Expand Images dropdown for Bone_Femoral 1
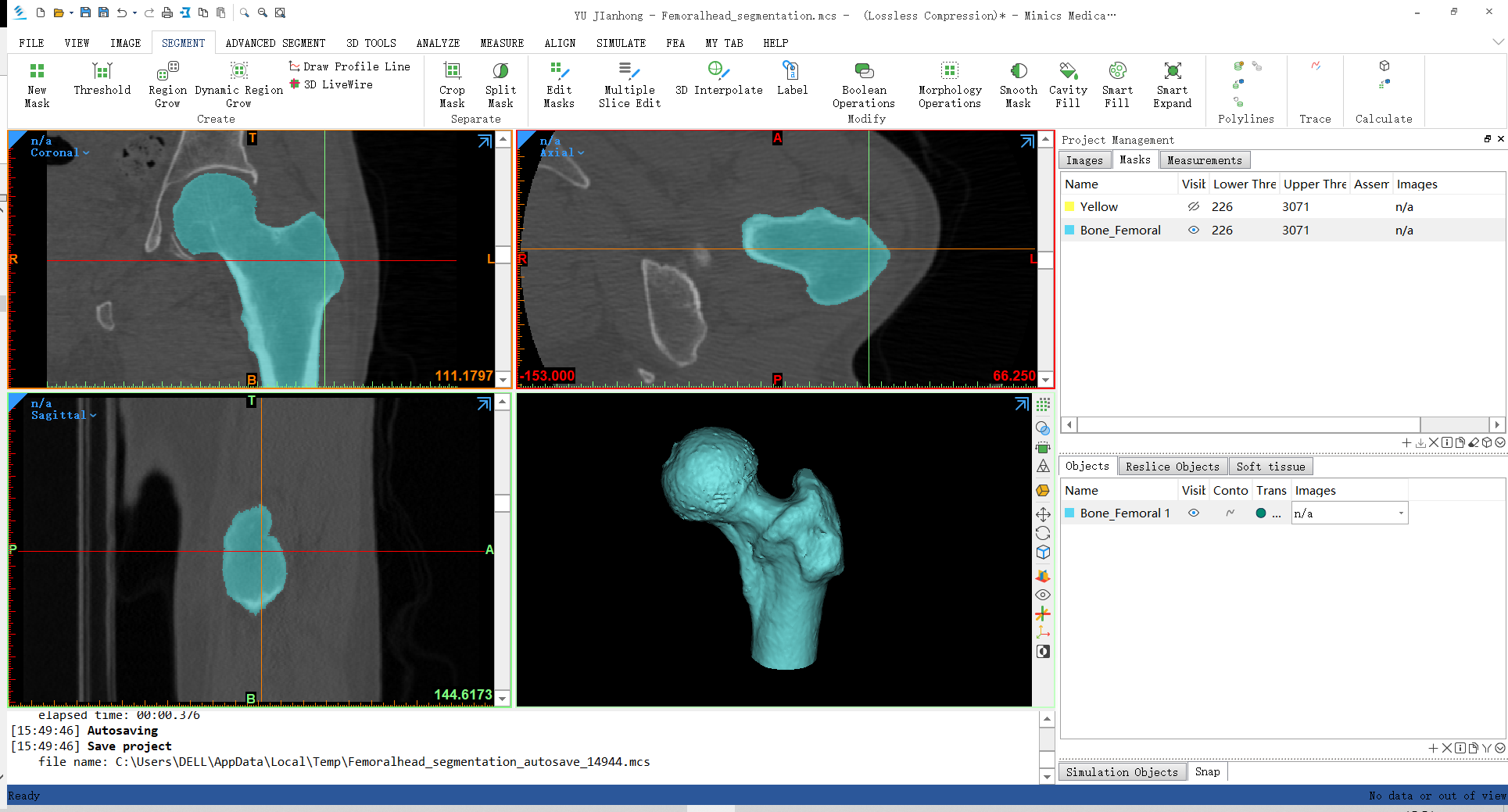The image size is (1508, 812). click(1401, 513)
